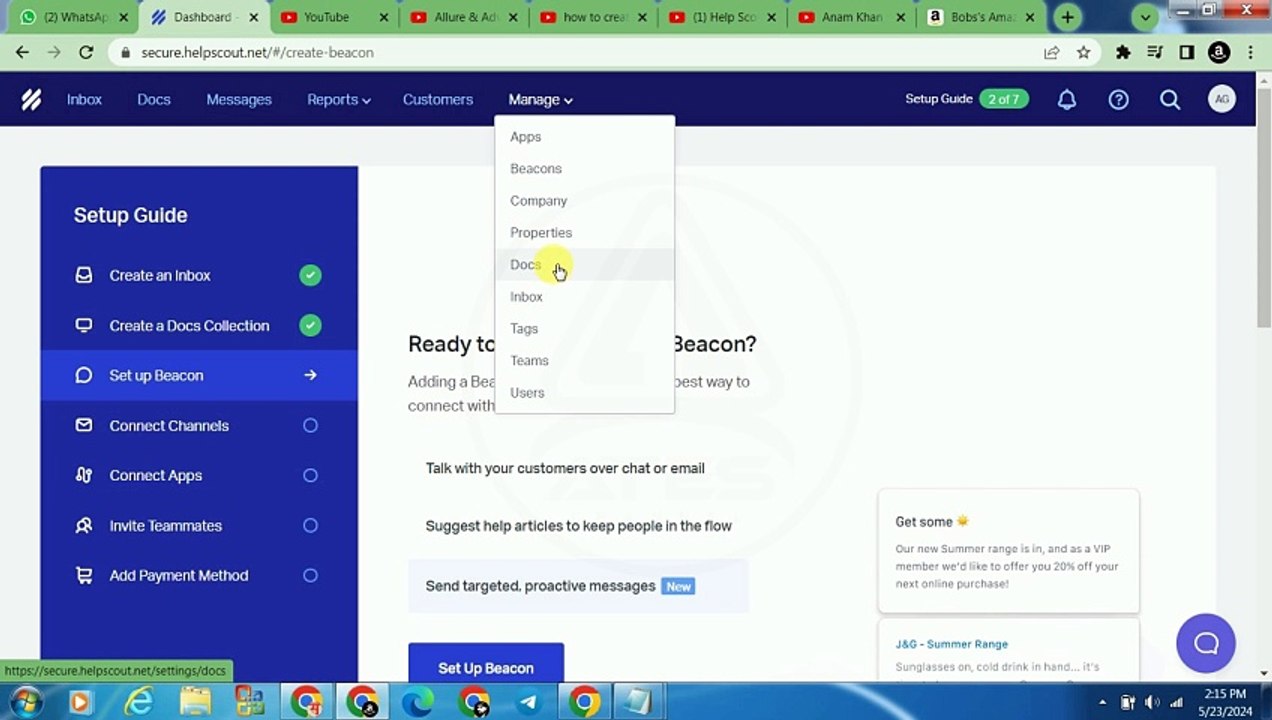This screenshot has width=1272, height=720.
Task: Open the Beacon chat bubble button
Action: [1206, 643]
